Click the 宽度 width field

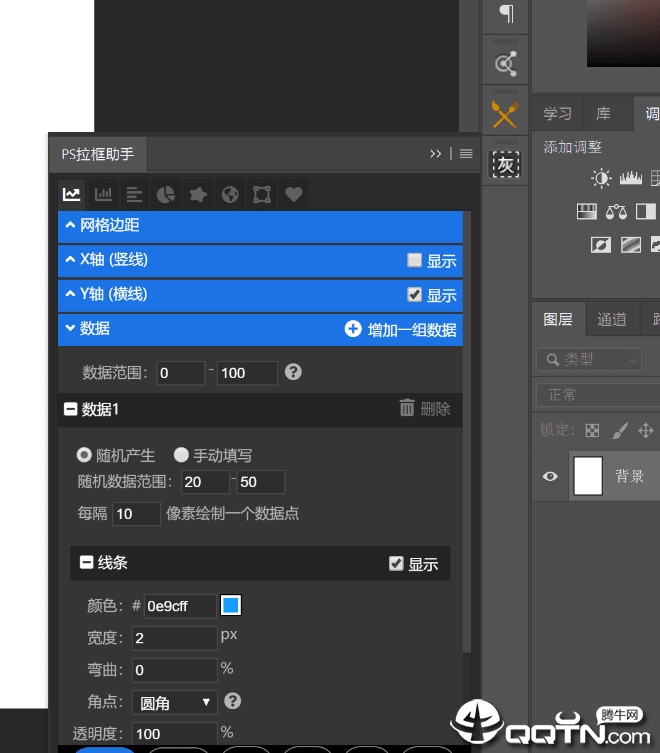coord(175,638)
